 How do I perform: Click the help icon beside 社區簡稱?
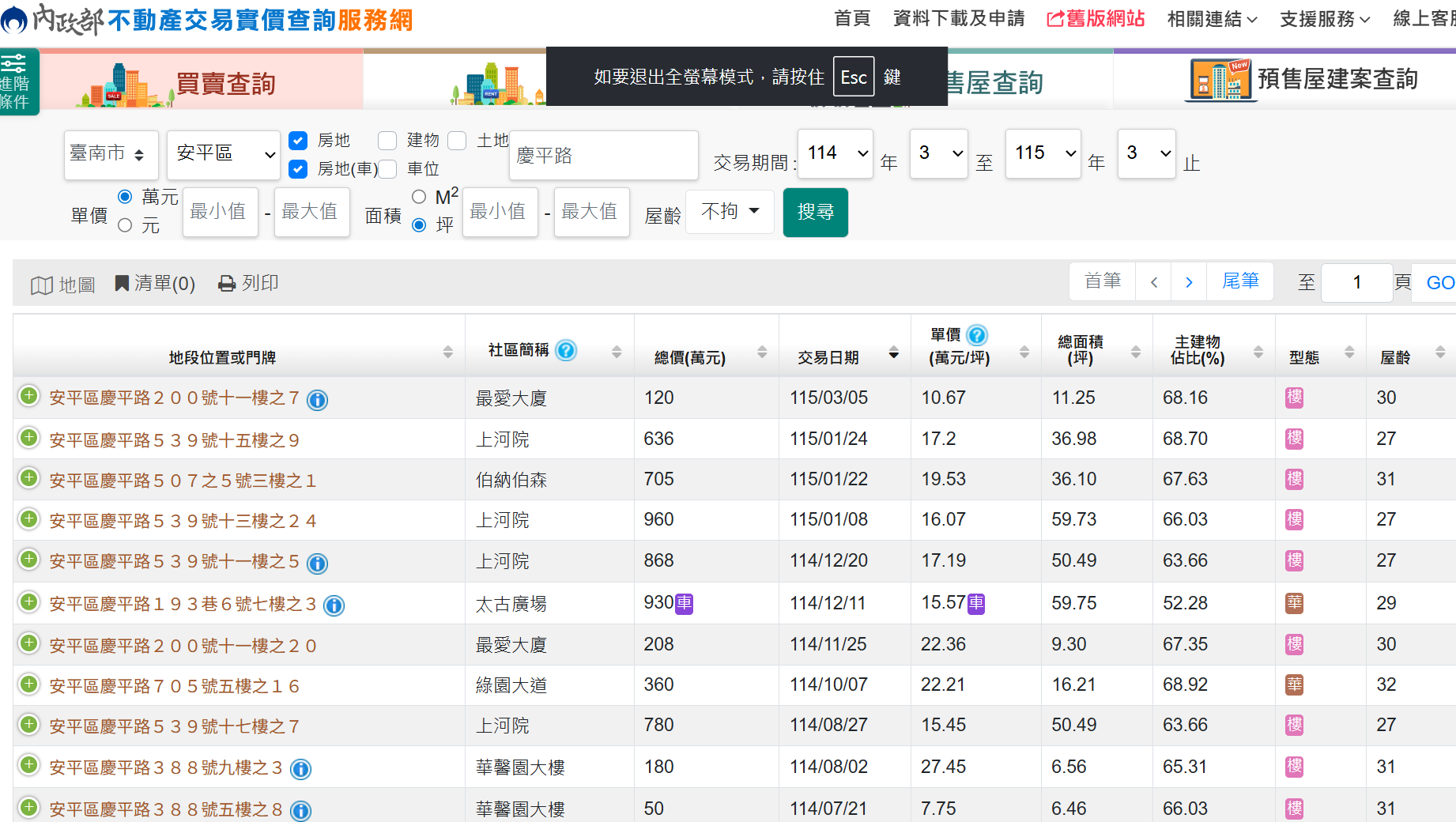click(x=566, y=349)
